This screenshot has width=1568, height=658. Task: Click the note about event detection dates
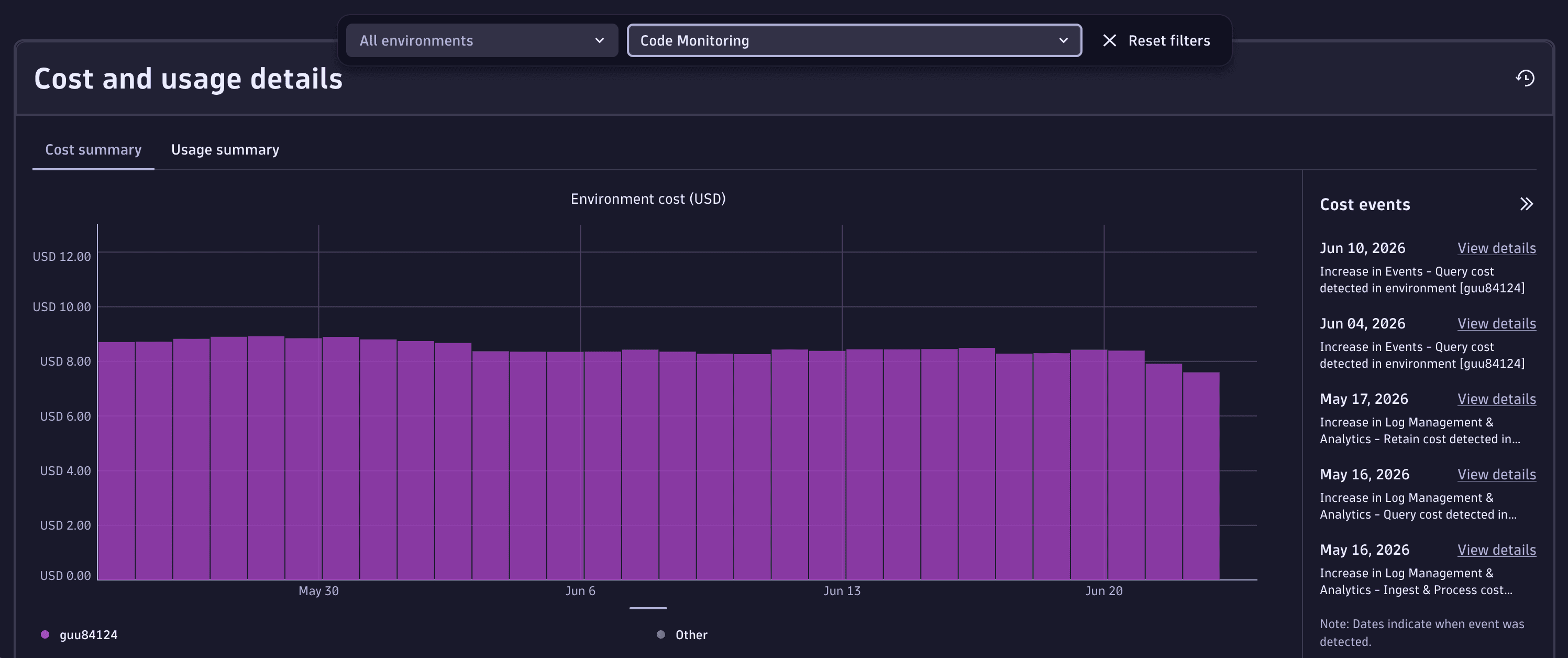coord(1422,632)
